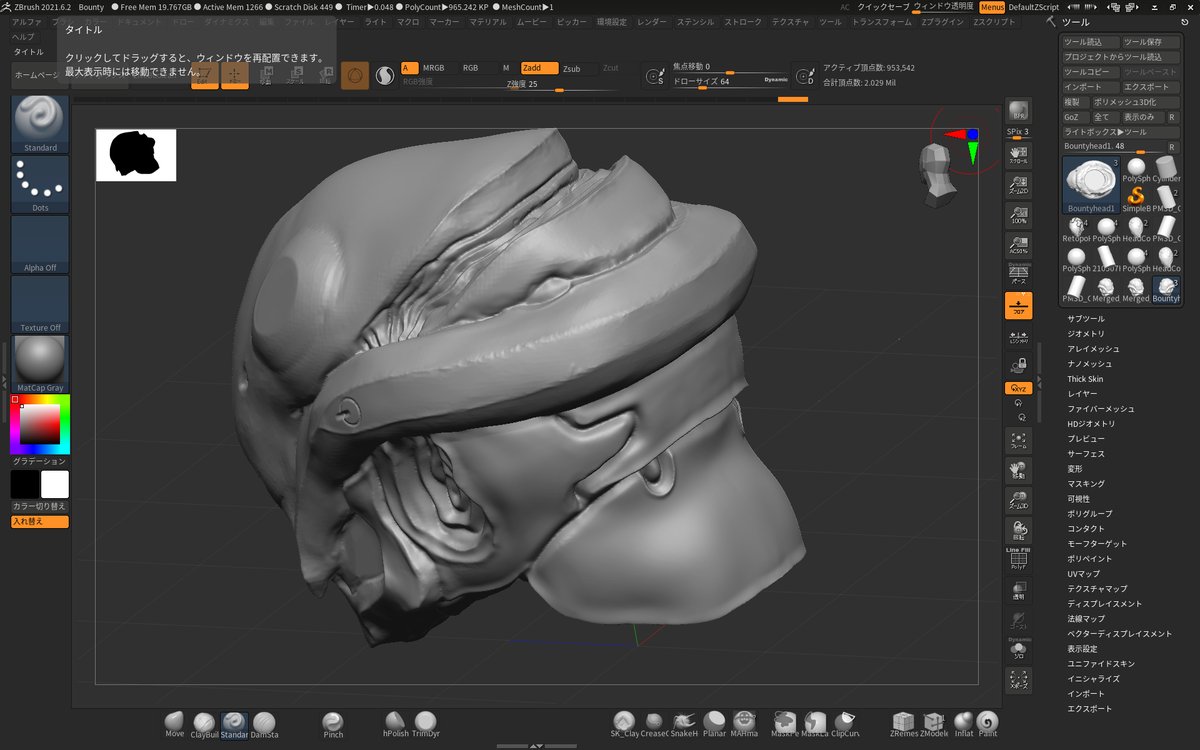
Task: Toggle PolyF line fill display
Action: tap(1018, 559)
